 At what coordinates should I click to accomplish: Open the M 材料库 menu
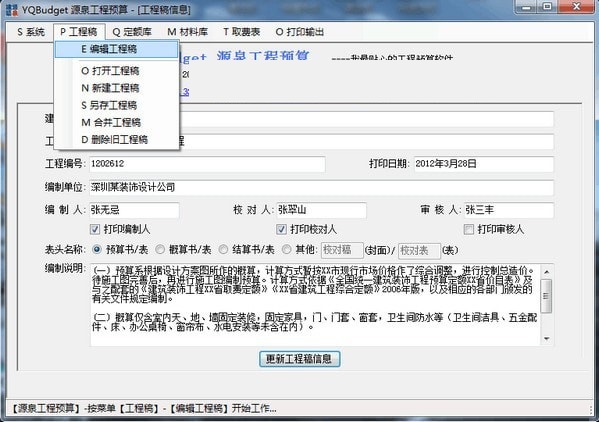tap(188, 32)
